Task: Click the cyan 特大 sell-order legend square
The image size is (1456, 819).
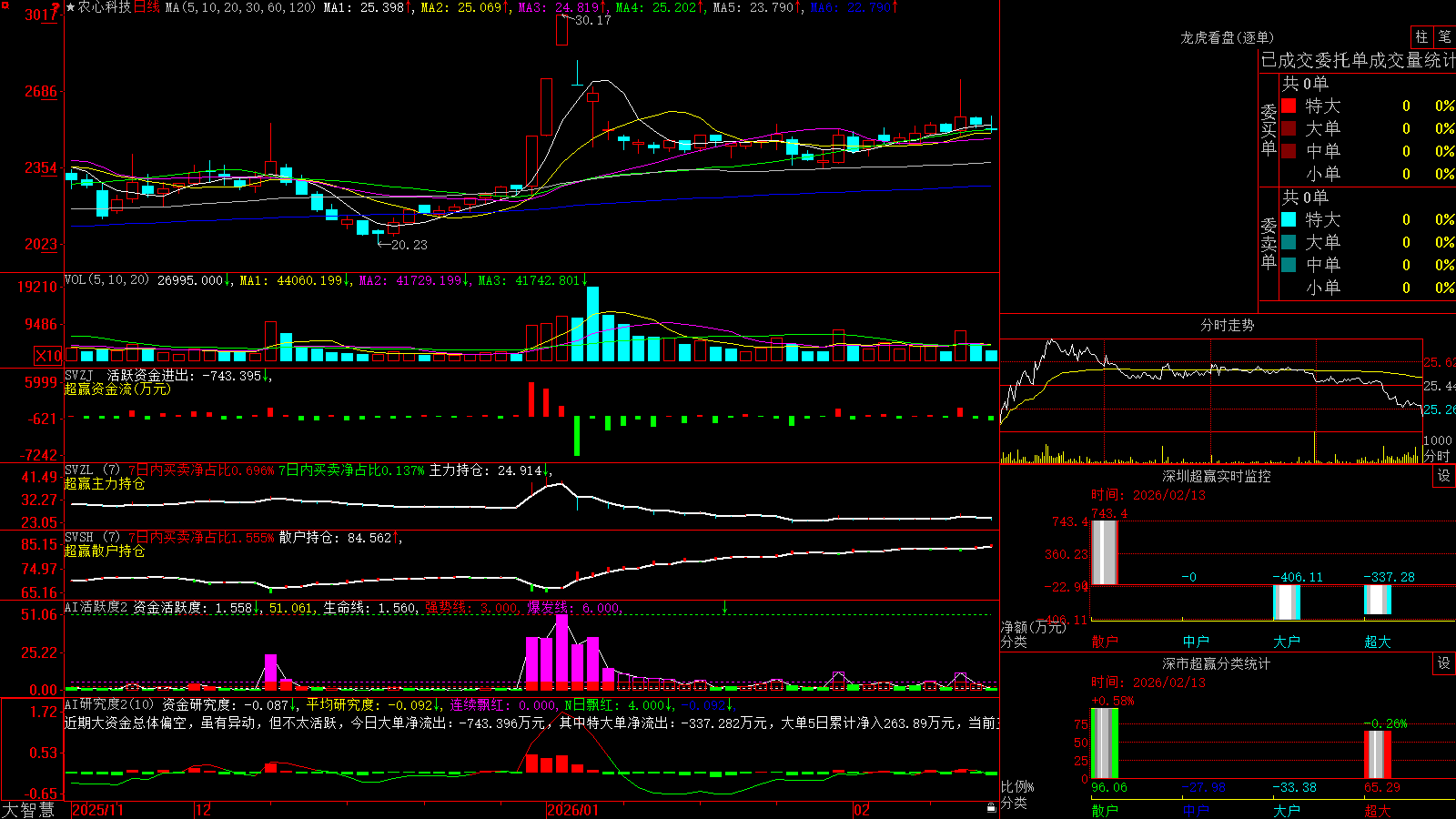Action: point(1289,219)
